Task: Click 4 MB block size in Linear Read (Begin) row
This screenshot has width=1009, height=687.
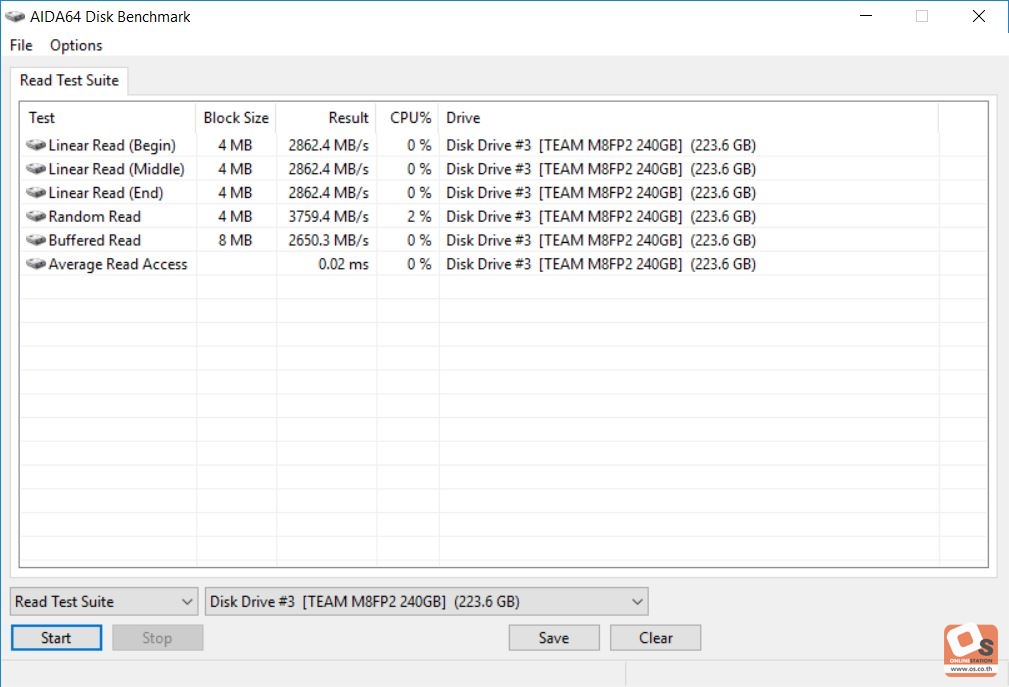Action: 235,145
